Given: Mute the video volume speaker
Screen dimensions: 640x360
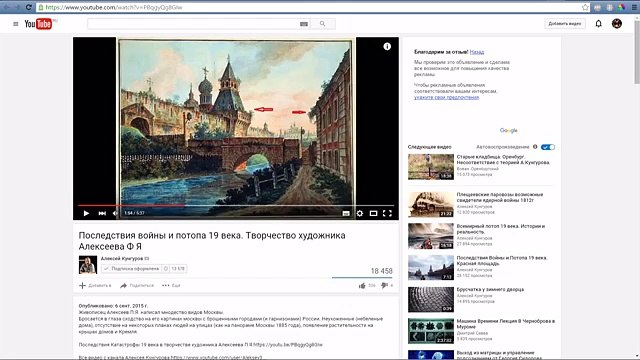Looking at the screenshot, I should 116,213.
